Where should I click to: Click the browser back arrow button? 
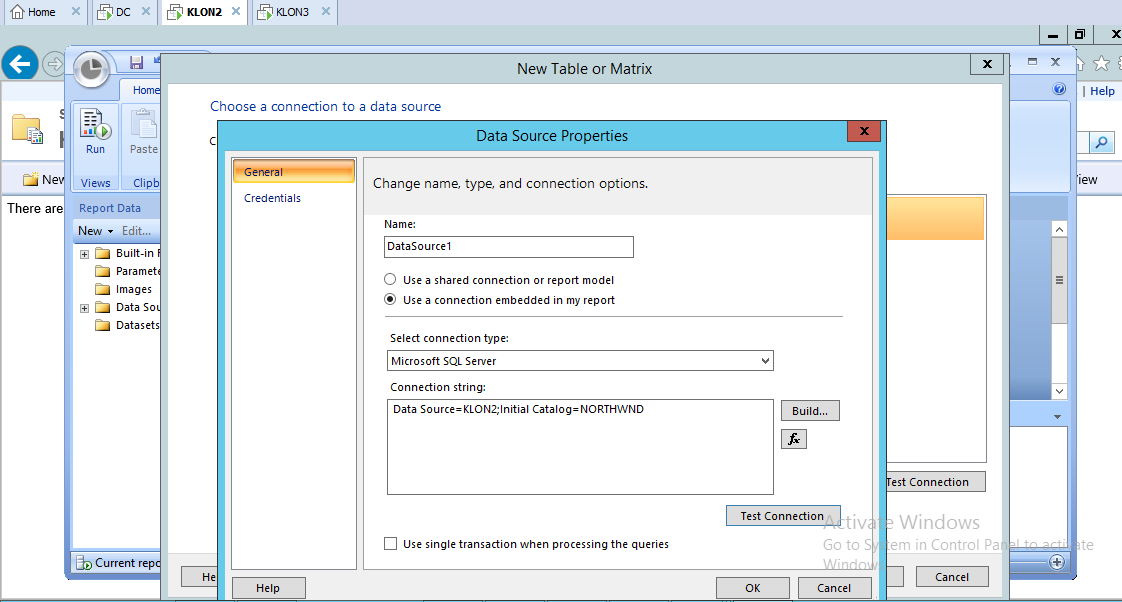pyautogui.click(x=20, y=64)
